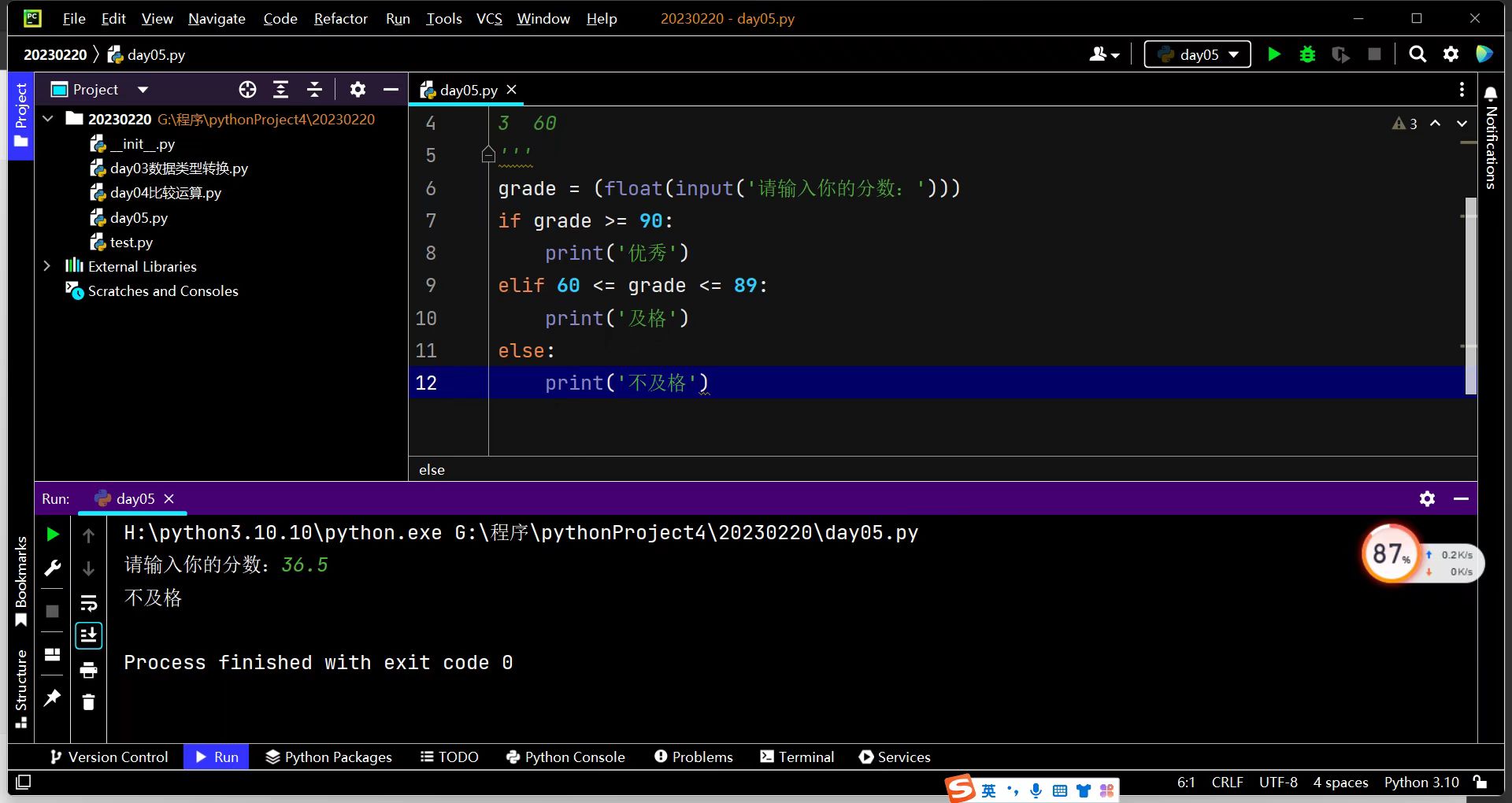The width and height of the screenshot is (1512, 803).
Task: Click the Python 3.10 interpreter in status bar
Action: (x=1421, y=782)
